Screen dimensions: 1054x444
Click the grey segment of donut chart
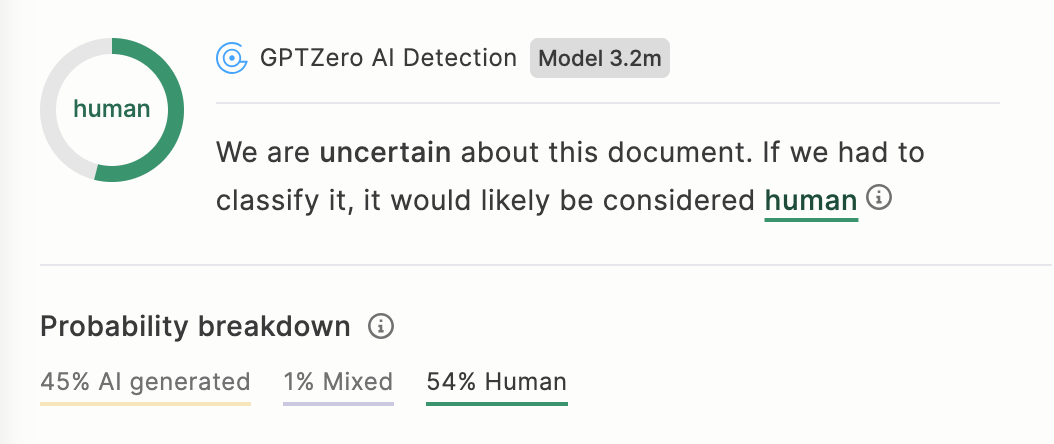50,109
